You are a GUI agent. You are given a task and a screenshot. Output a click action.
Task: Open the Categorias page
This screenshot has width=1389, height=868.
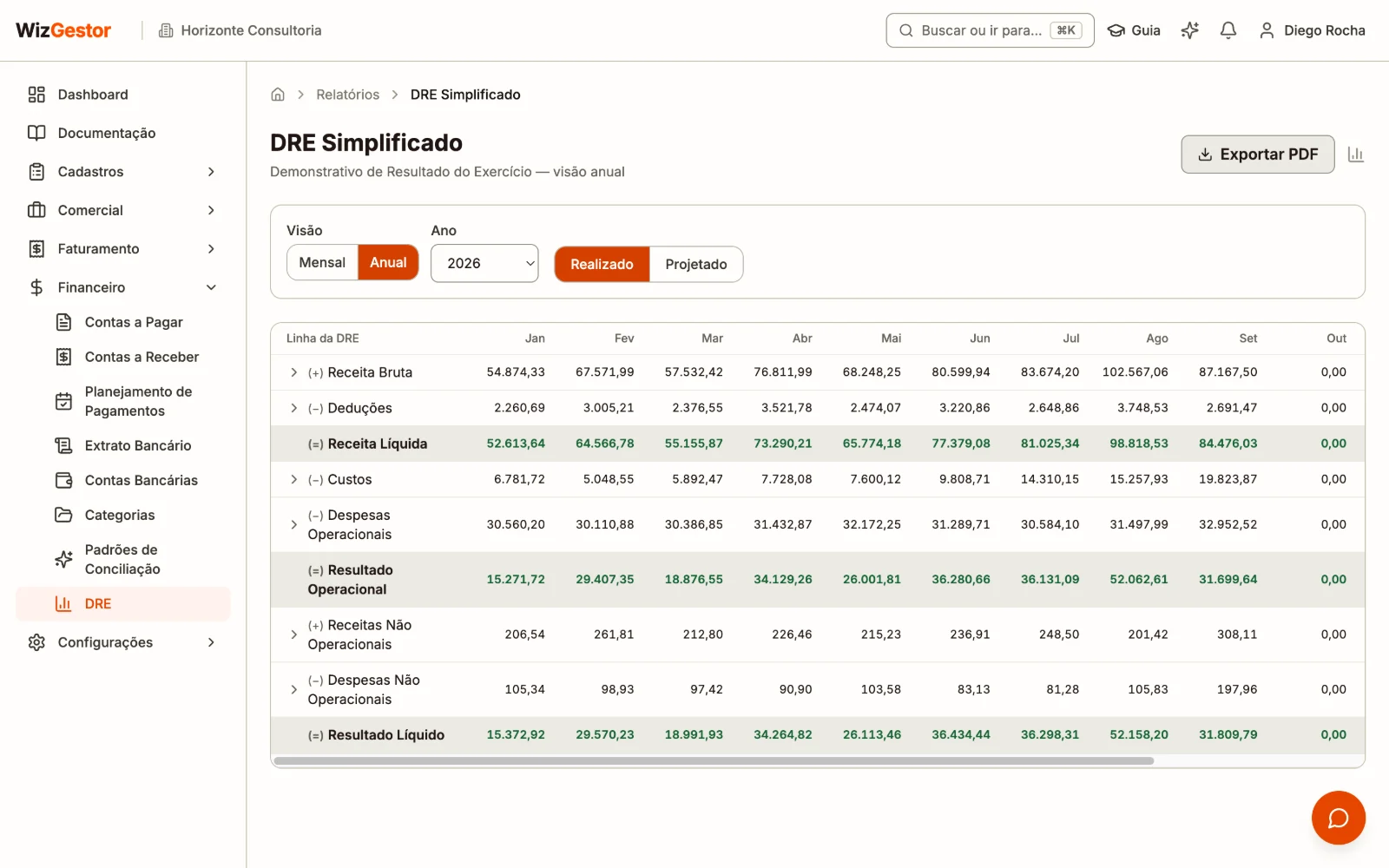click(x=120, y=515)
